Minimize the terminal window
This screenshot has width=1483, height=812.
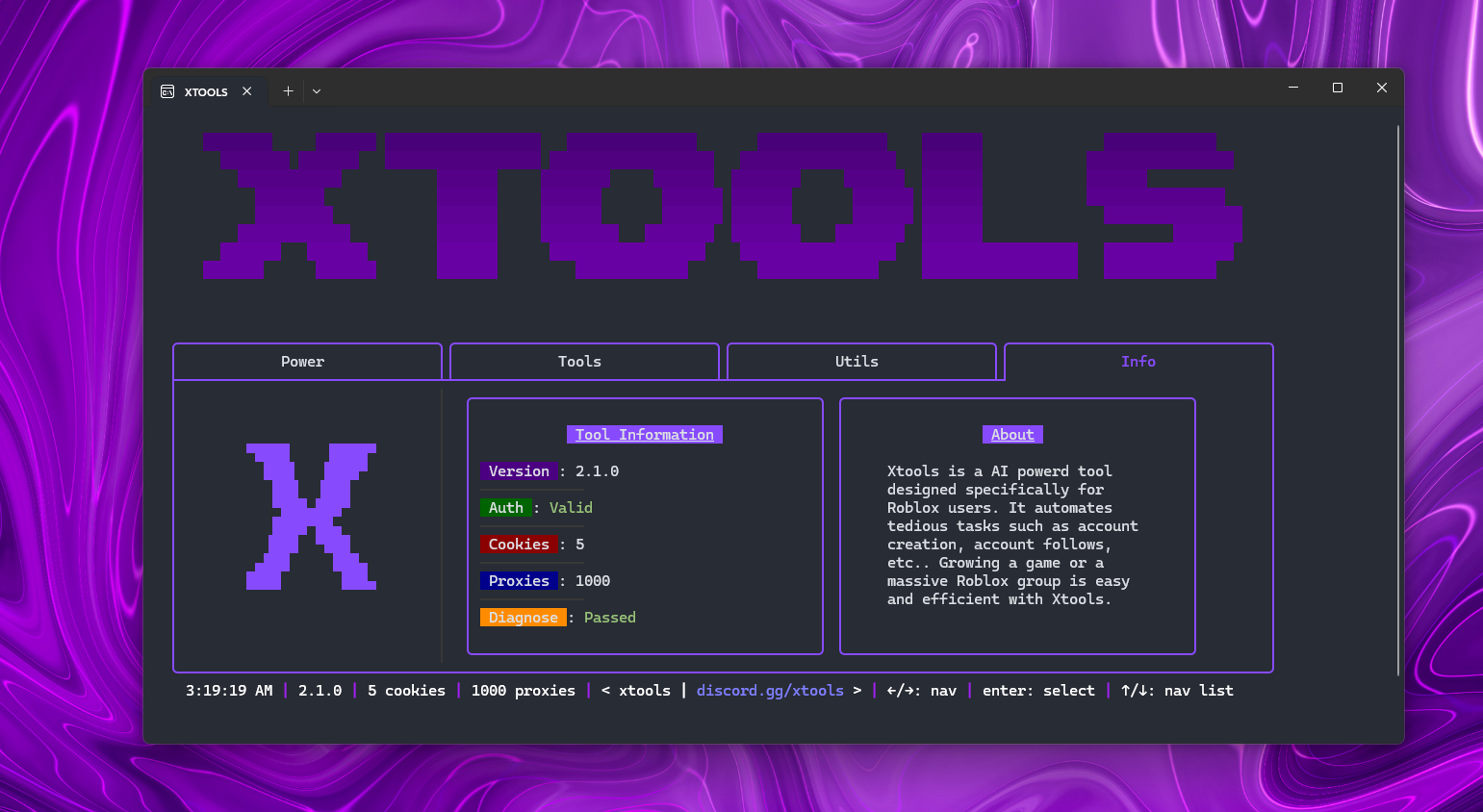point(1293,88)
